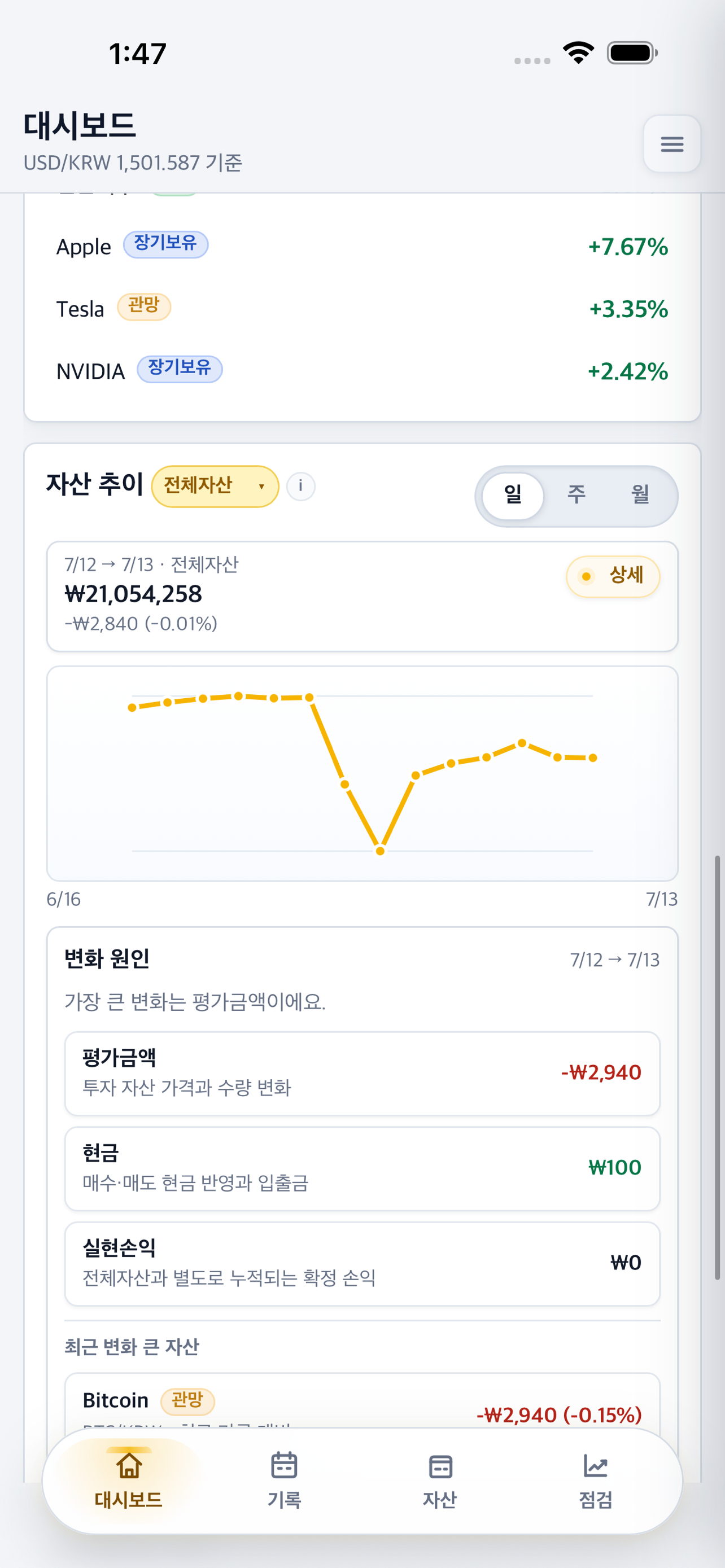Tap the 대시보드 home icon
This screenshot has width=725, height=1568.
click(129, 1465)
